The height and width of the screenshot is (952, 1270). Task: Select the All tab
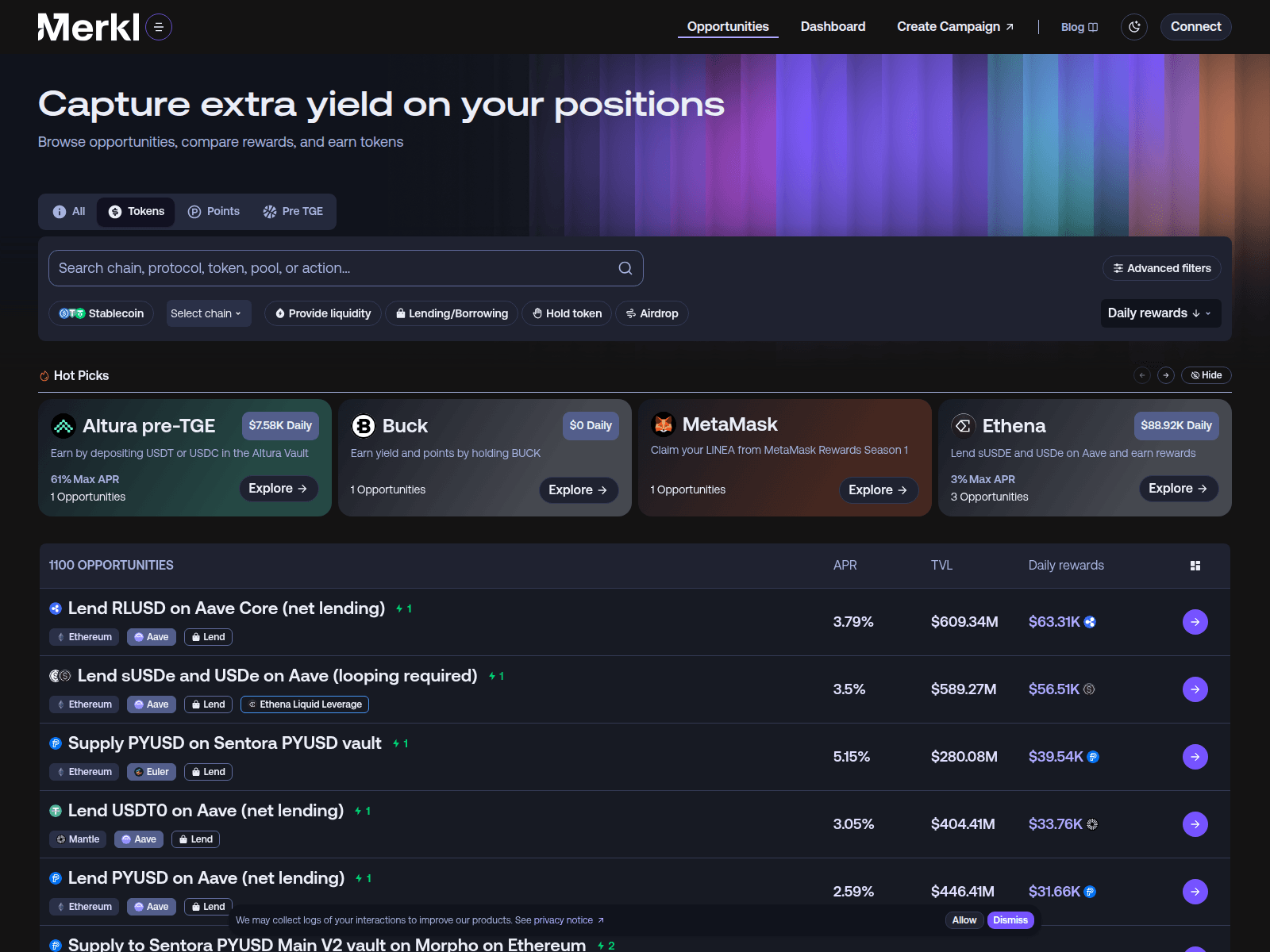click(69, 212)
